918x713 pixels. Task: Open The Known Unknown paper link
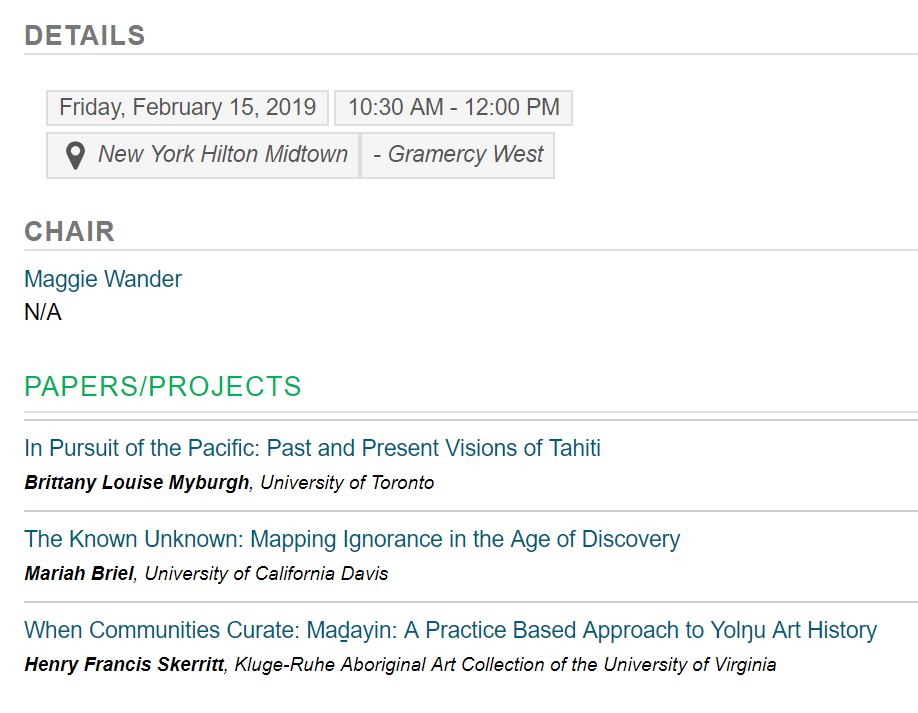pos(351,539)
